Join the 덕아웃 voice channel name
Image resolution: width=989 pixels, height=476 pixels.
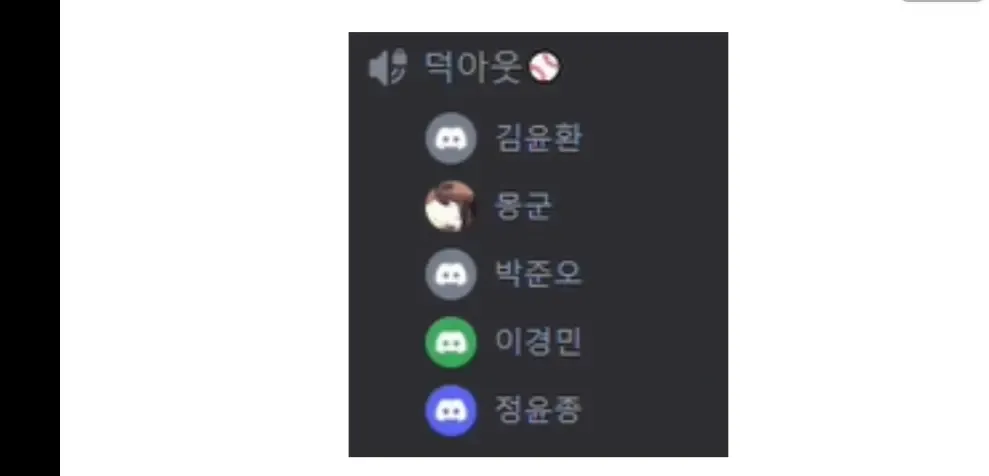tap(474, 67)
